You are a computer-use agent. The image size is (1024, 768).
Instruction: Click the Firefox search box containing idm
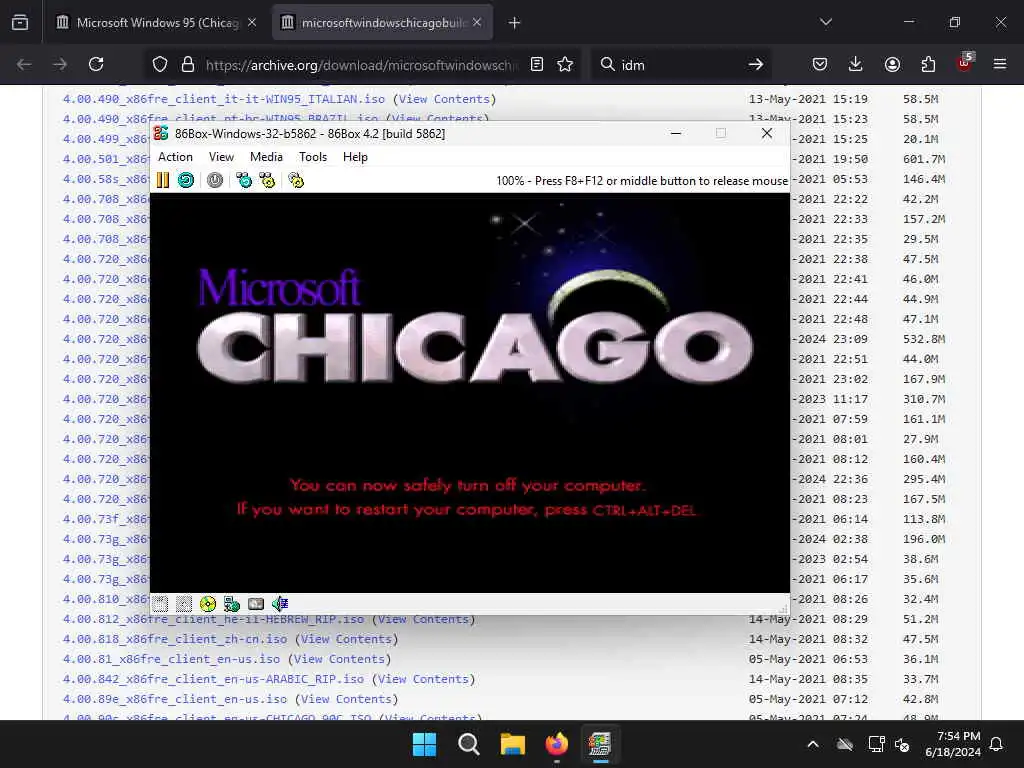(679, 65)
